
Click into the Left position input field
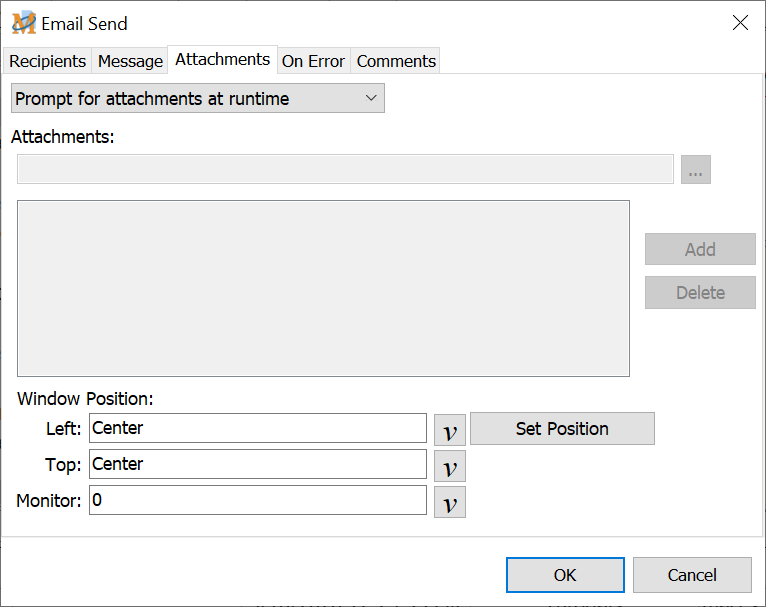coord(258,428)
